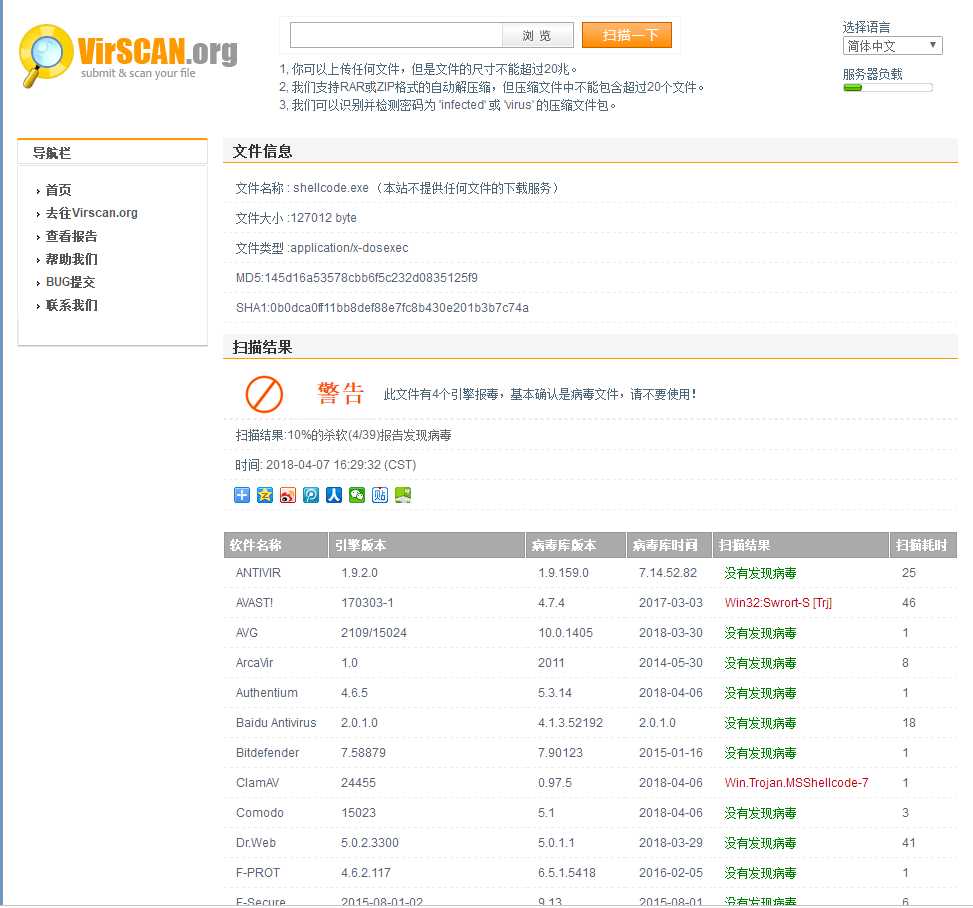Click the orange prohibited warning icon
This screenshot has height=908, width=973.
[264, 393]
